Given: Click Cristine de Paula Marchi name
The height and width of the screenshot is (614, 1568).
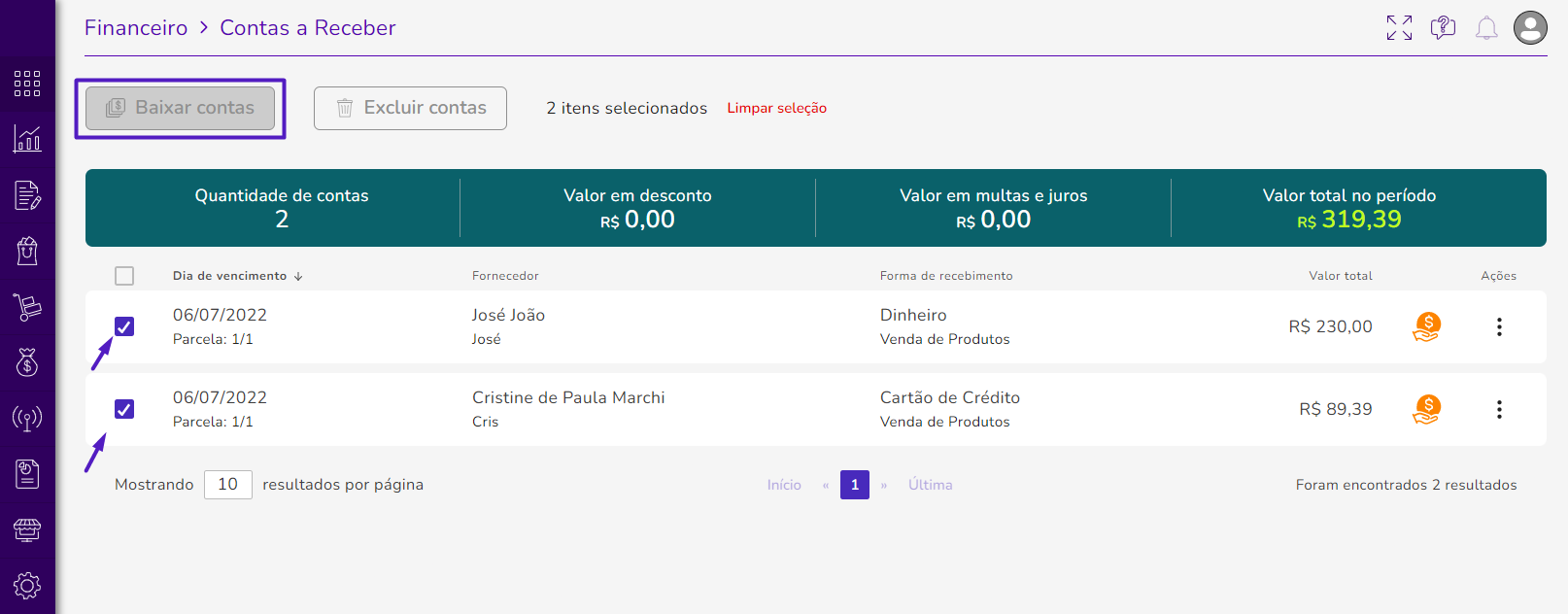Looking at the screenshot, I should click(x=568, y=397).
